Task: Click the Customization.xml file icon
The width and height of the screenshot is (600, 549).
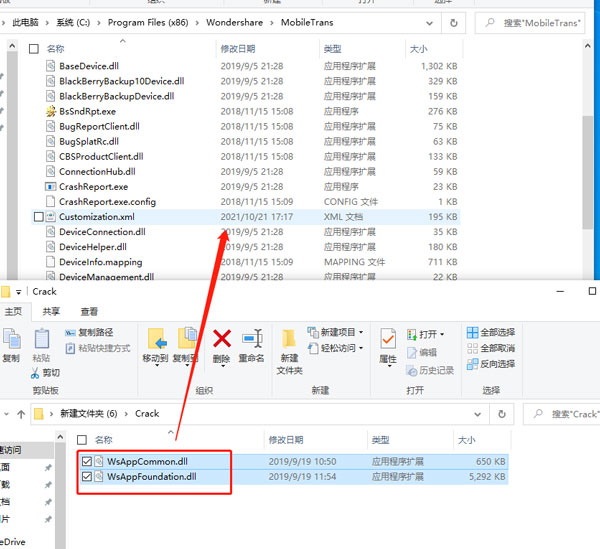Action: [x=51, y=217]
